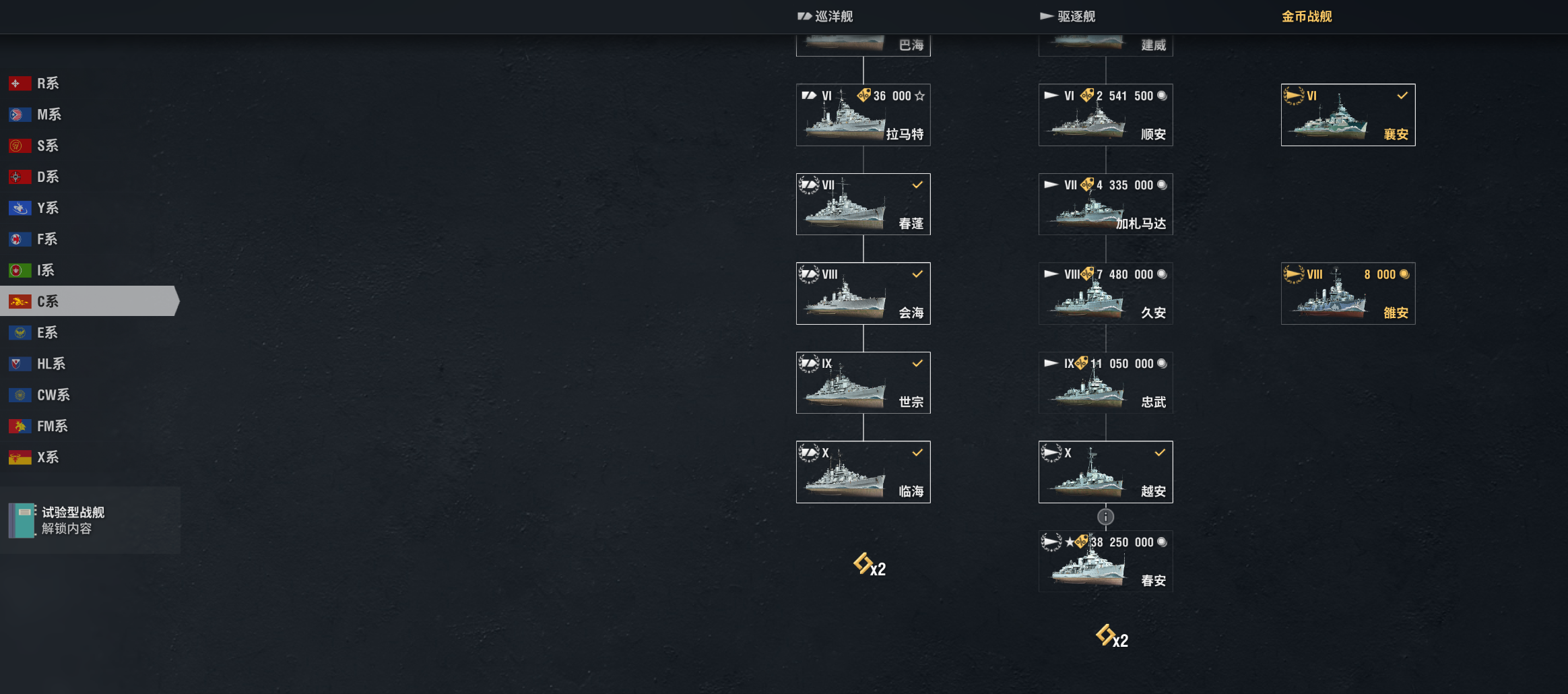Click the x2 bonus icon under destroyers
Screen dimensions: 1568x694
(x=1112, y=636)
